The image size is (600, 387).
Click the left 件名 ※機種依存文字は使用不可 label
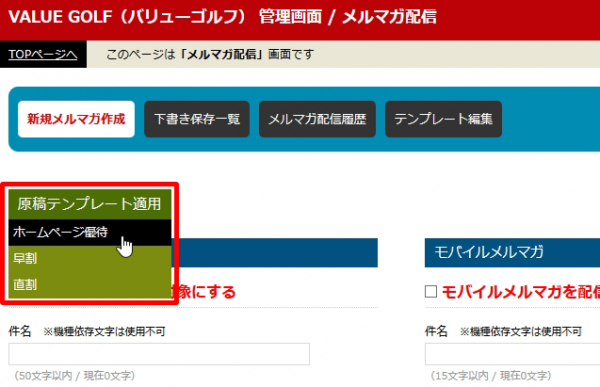pyautogui.click(x=87, y=331)
